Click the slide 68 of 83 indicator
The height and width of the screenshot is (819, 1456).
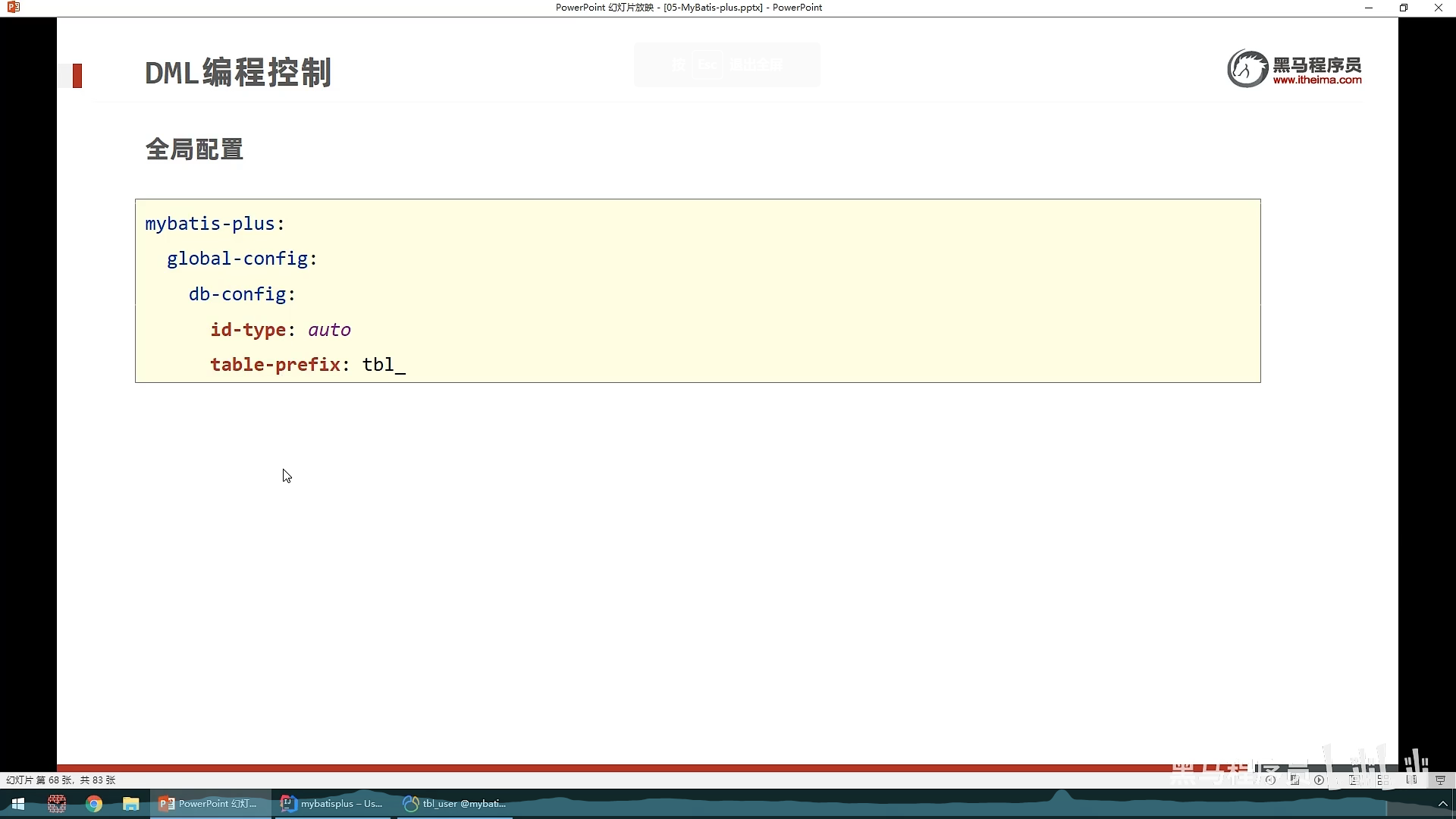pos(61,780)
